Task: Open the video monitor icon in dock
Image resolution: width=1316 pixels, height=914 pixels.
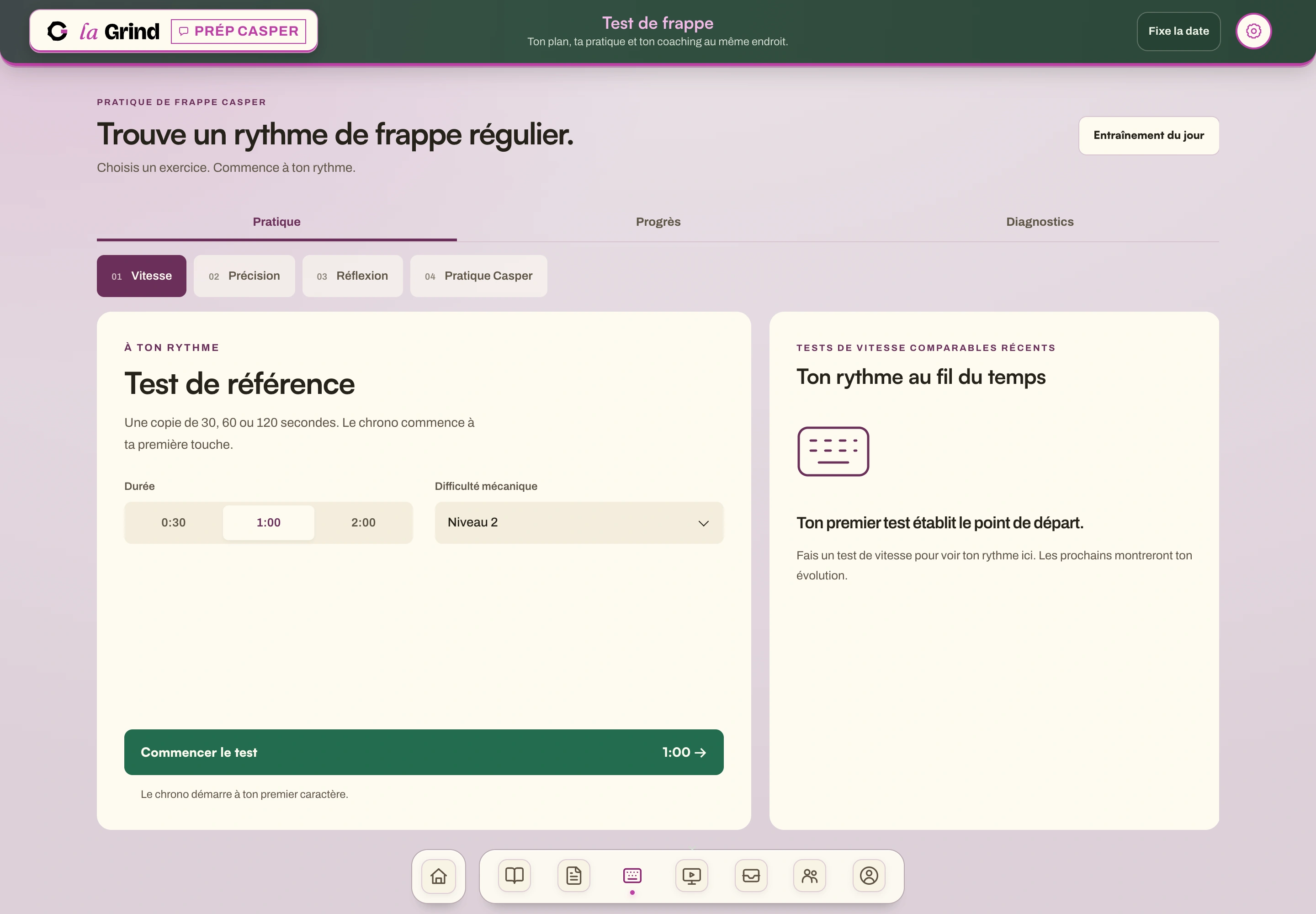Action: click(x=692, y=876)
